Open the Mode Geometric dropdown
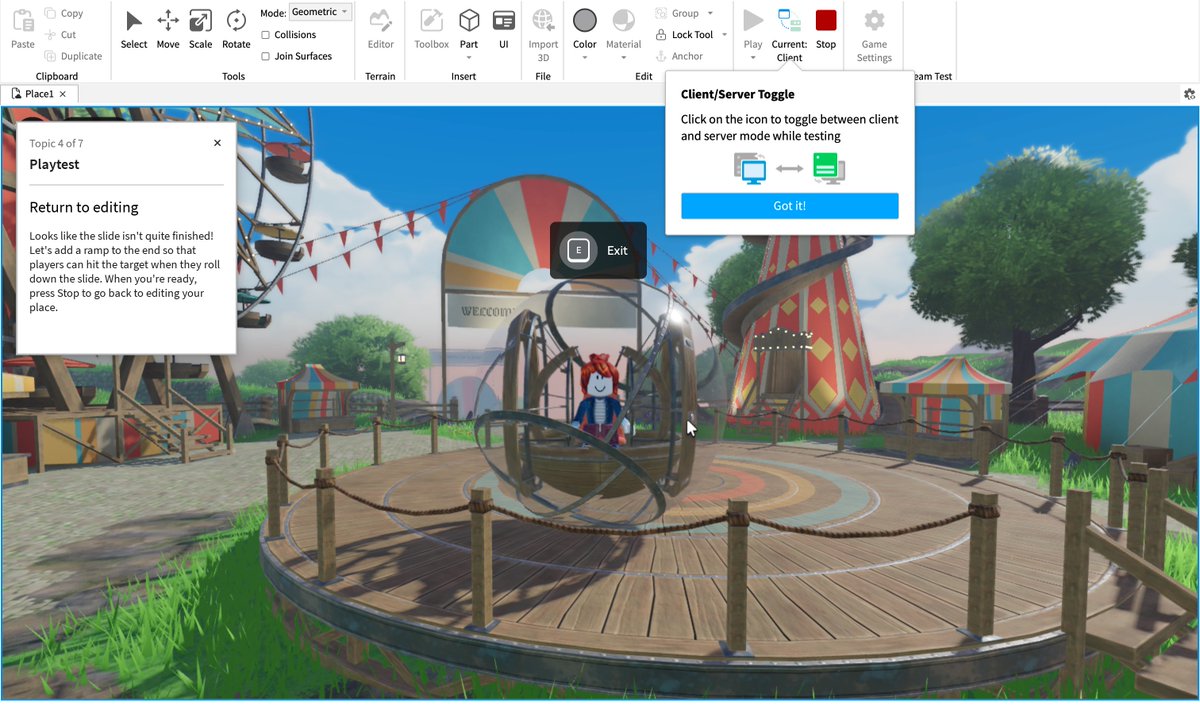This screenshot has width=1200, height=727. point(320,13)
